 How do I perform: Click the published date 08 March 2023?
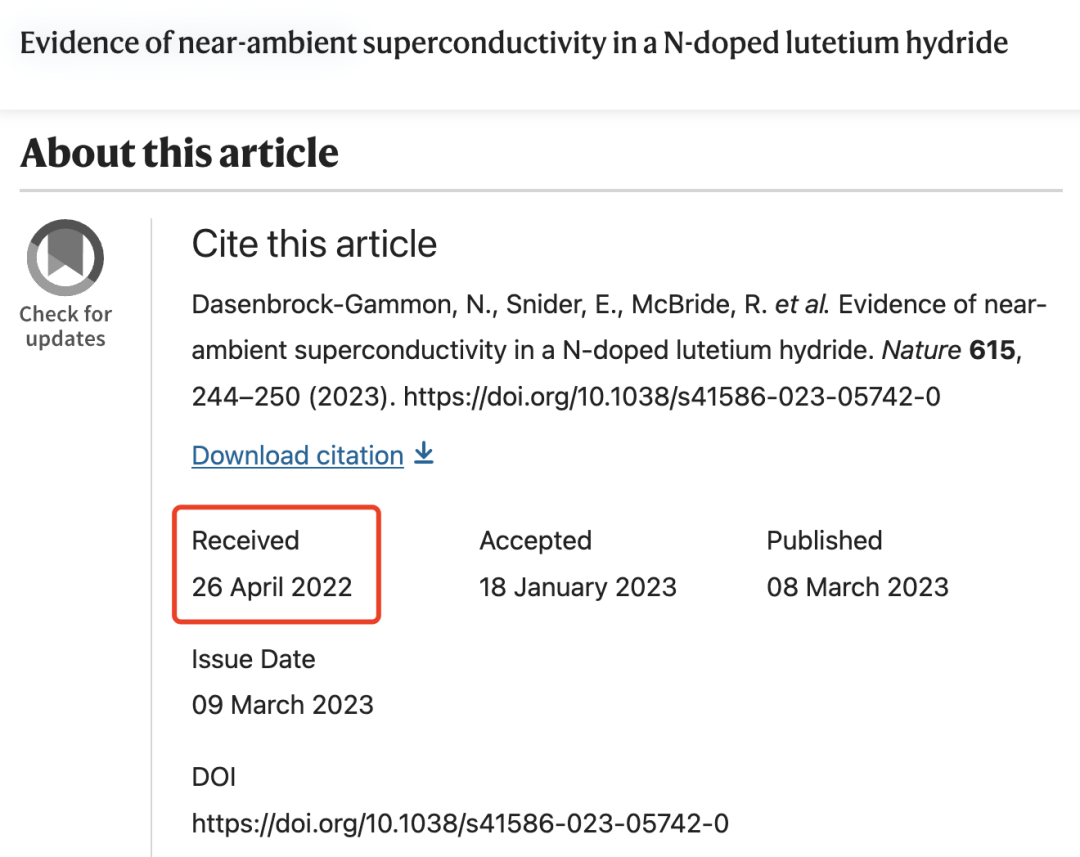pos(857,587)
